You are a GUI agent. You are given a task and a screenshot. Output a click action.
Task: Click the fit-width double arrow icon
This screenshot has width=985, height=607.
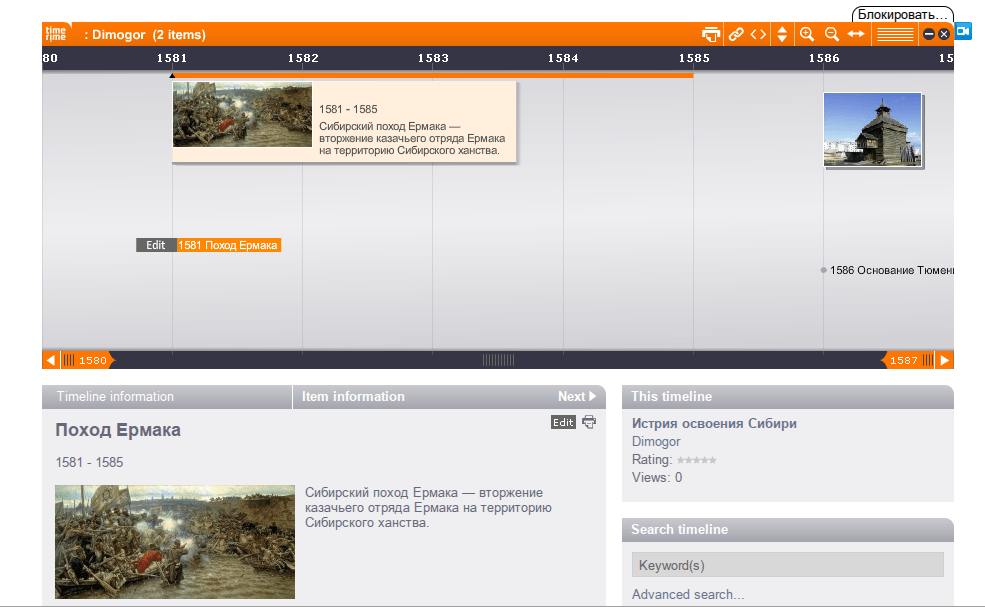pyautogui.click(x=856, y=34)
